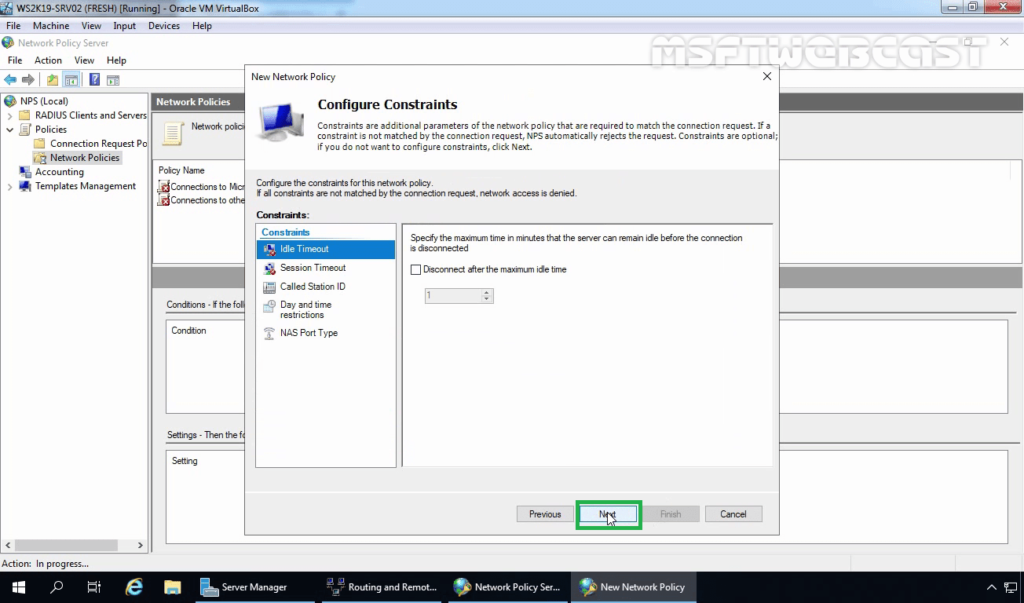Launch Internet Explorer from taskbar

click(134, 587)
